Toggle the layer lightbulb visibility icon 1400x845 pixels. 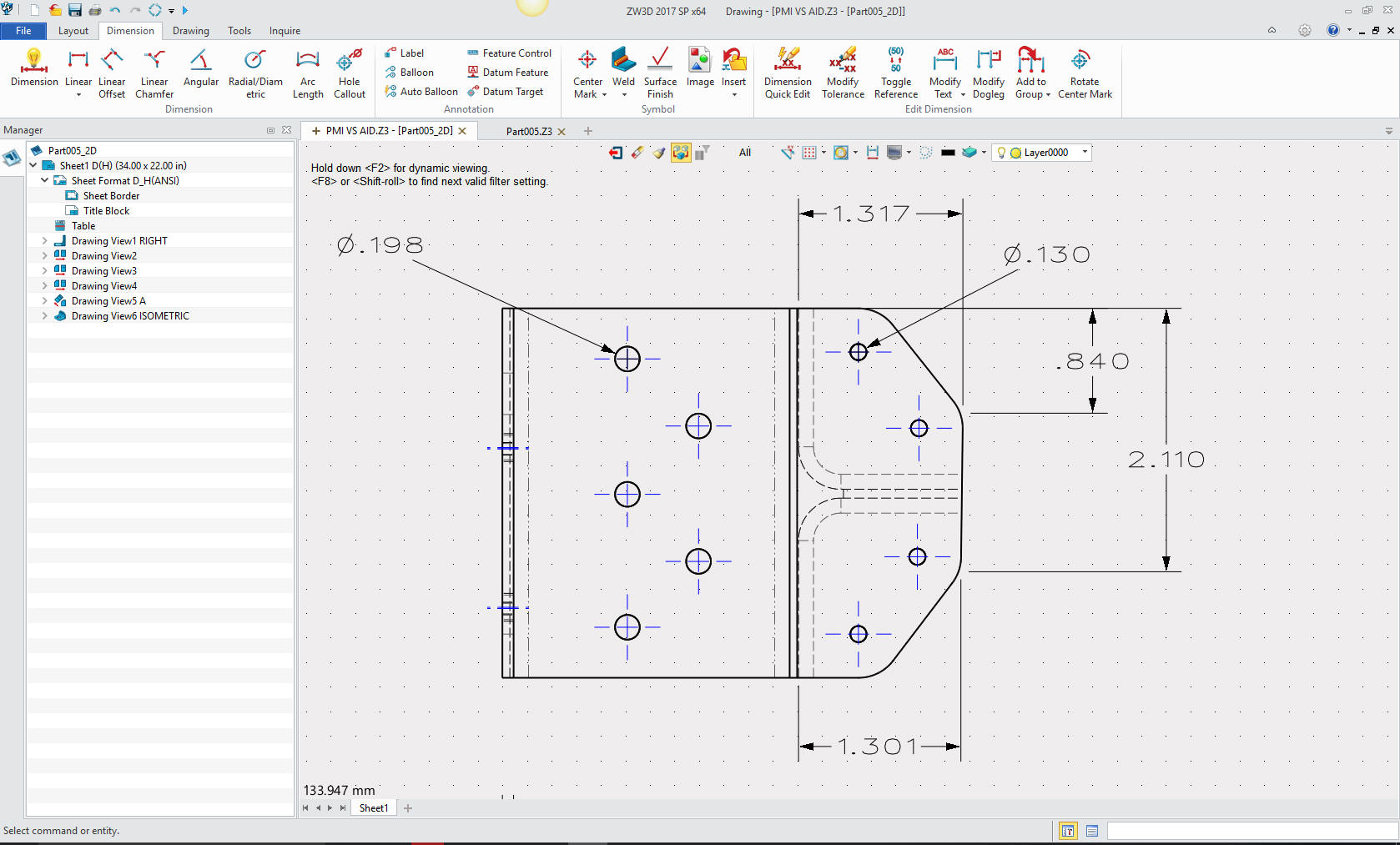[x=1001, y=153]
